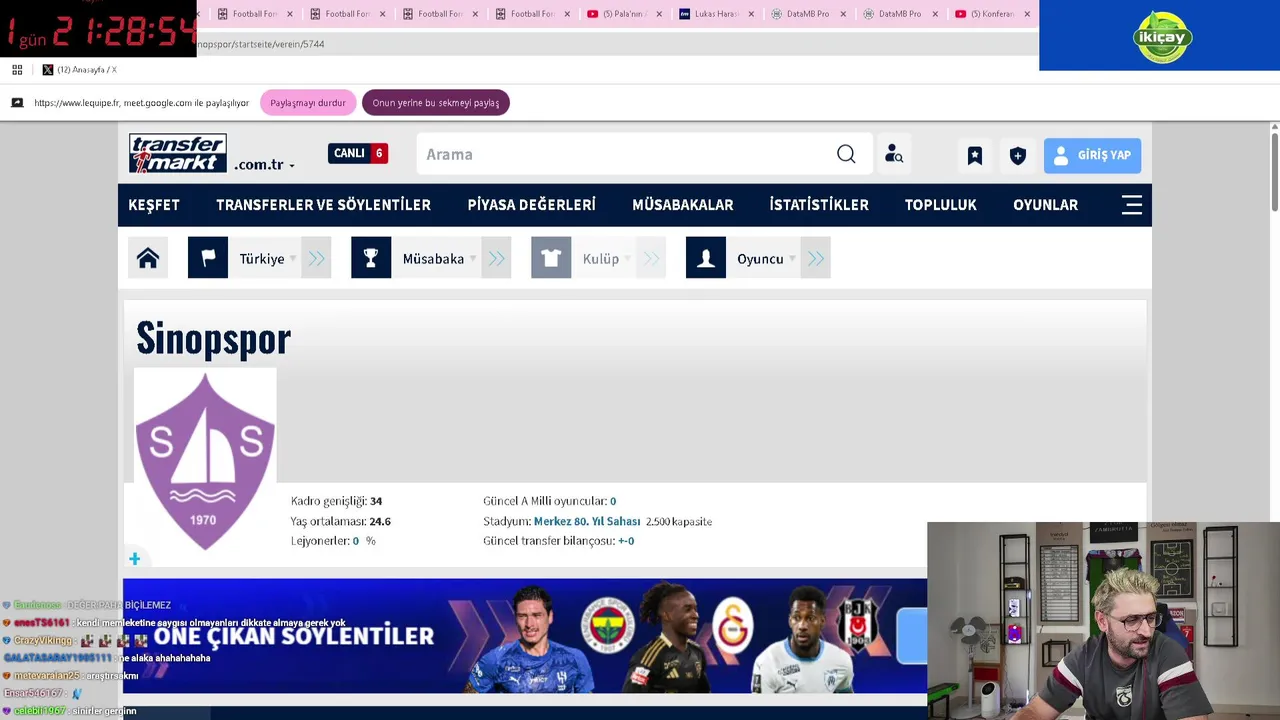Click the page vertical scrollbar thumb
1280x720 pixels.
(1274, 172)
